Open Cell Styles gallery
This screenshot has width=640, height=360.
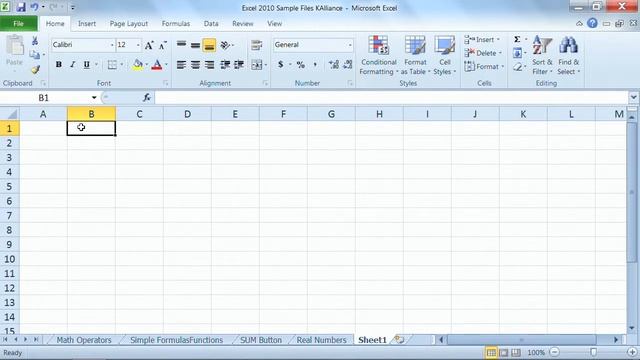[444, 56]
